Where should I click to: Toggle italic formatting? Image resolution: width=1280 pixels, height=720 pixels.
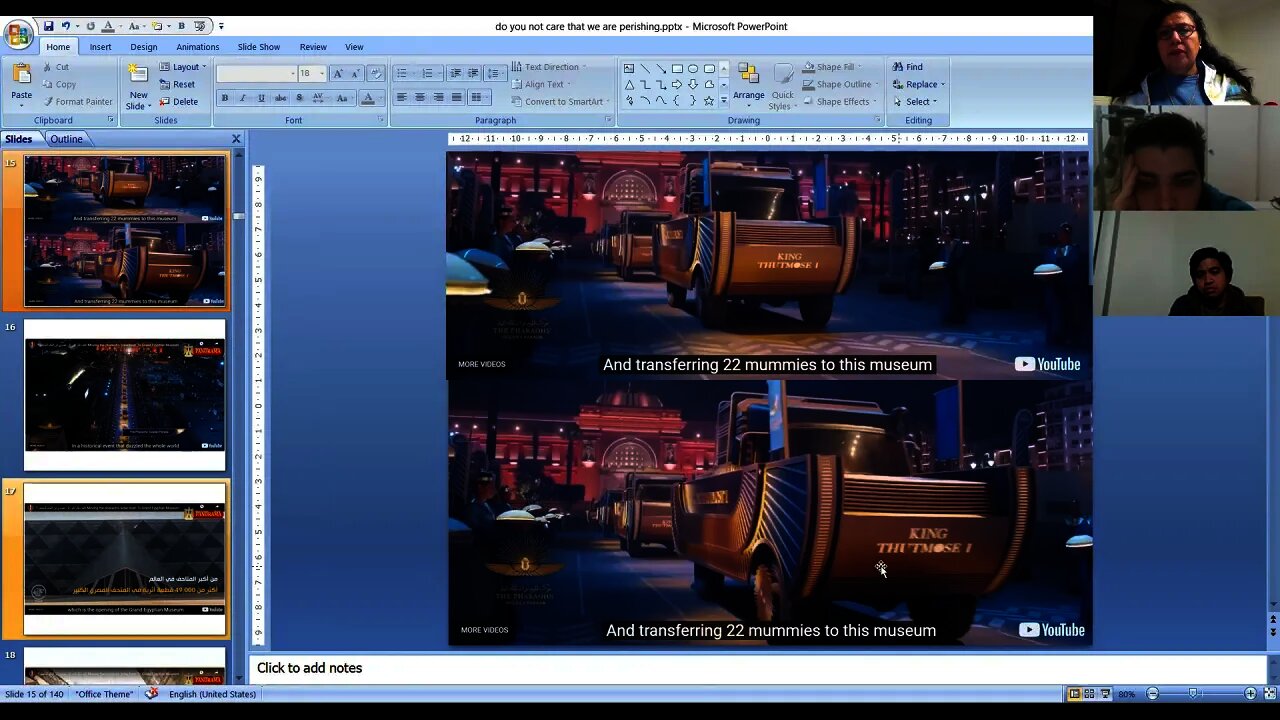point(243,98)
